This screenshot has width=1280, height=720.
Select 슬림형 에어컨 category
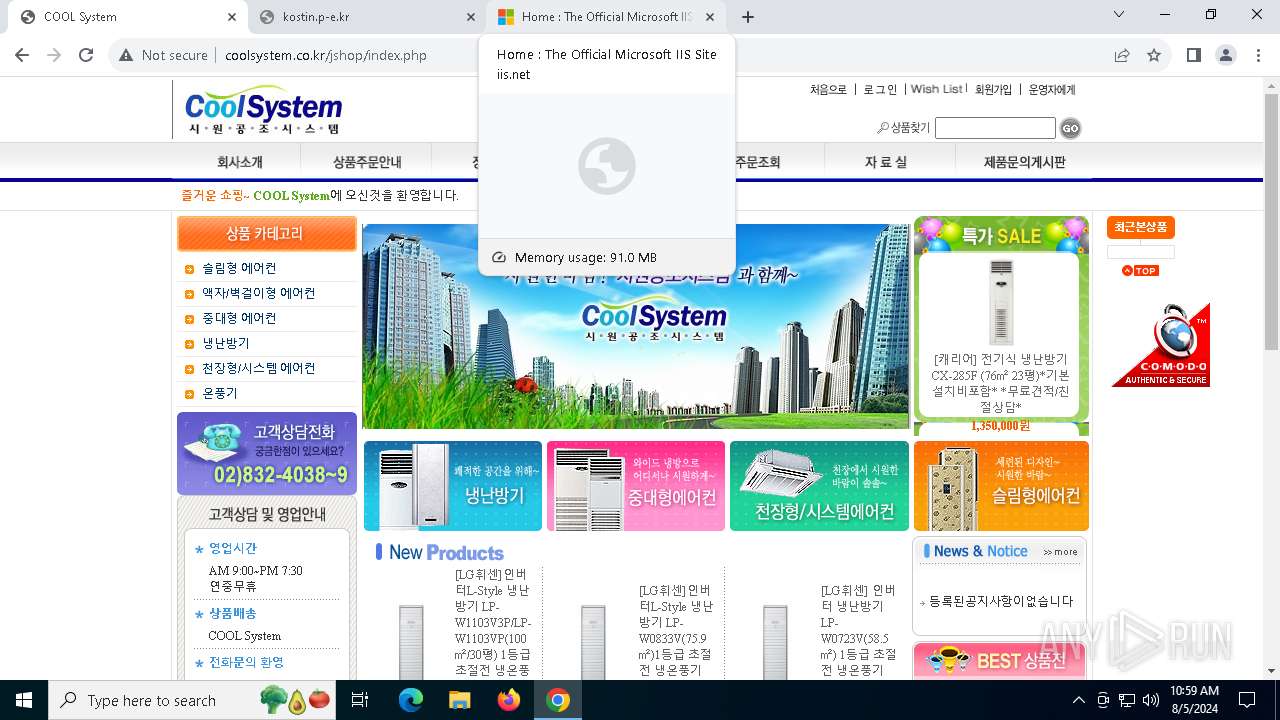(x=239, y=269)
